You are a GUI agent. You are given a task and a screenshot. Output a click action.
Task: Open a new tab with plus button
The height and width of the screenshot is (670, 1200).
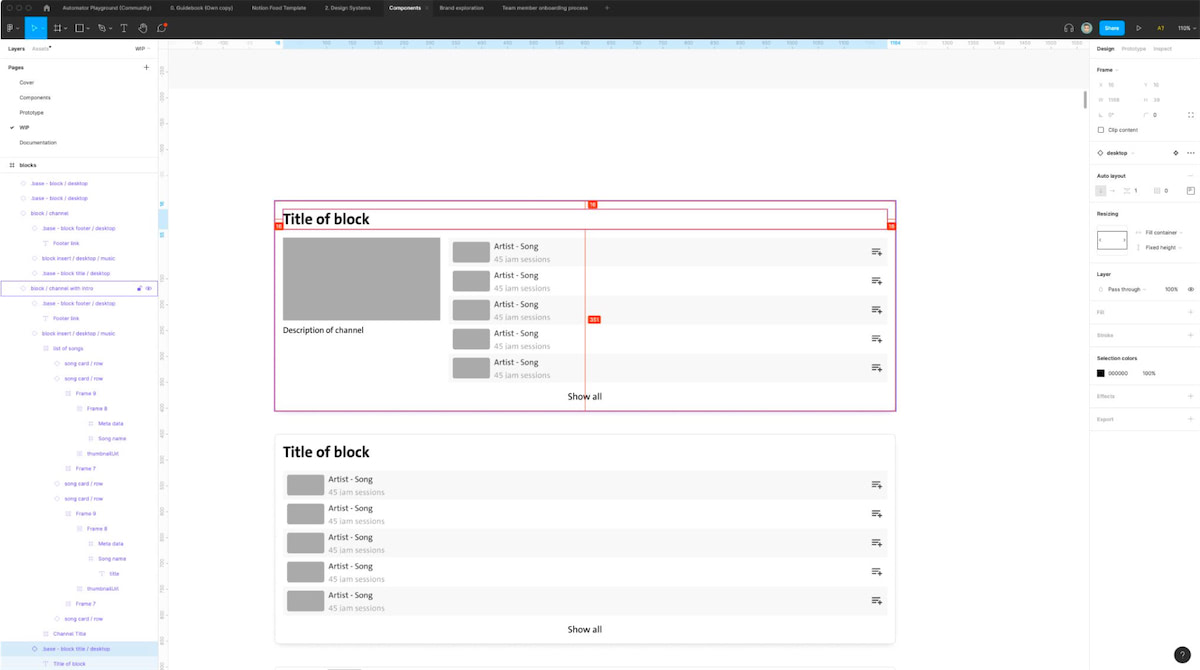coord(606,7)
